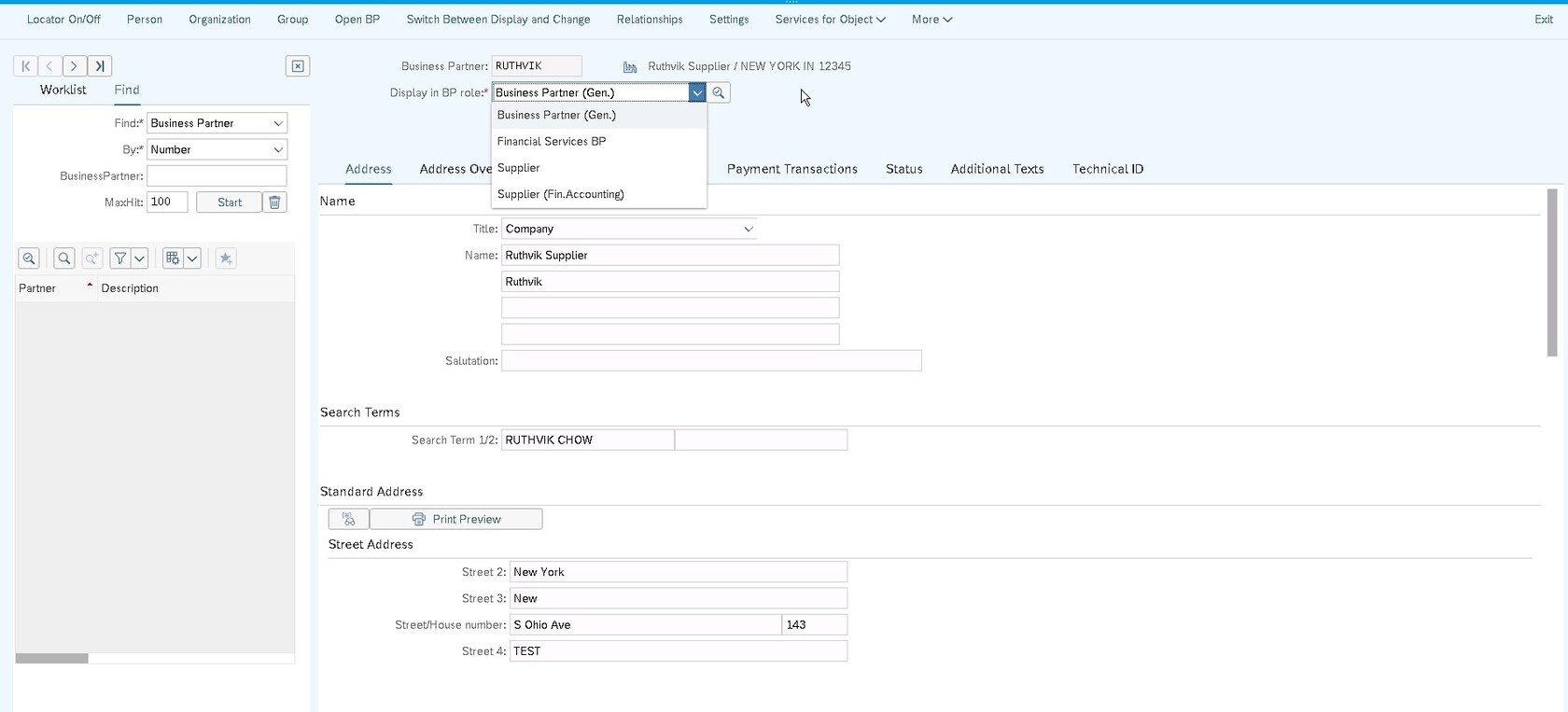
Task: Click the Group toolbar button
Action: coord(293,20)
